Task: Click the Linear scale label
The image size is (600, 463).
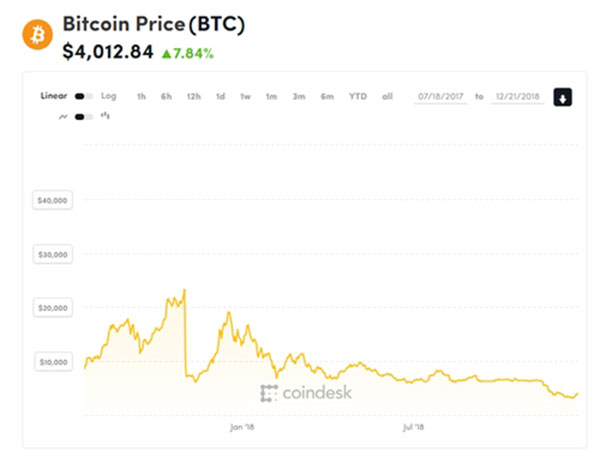Action: point(53,96)
